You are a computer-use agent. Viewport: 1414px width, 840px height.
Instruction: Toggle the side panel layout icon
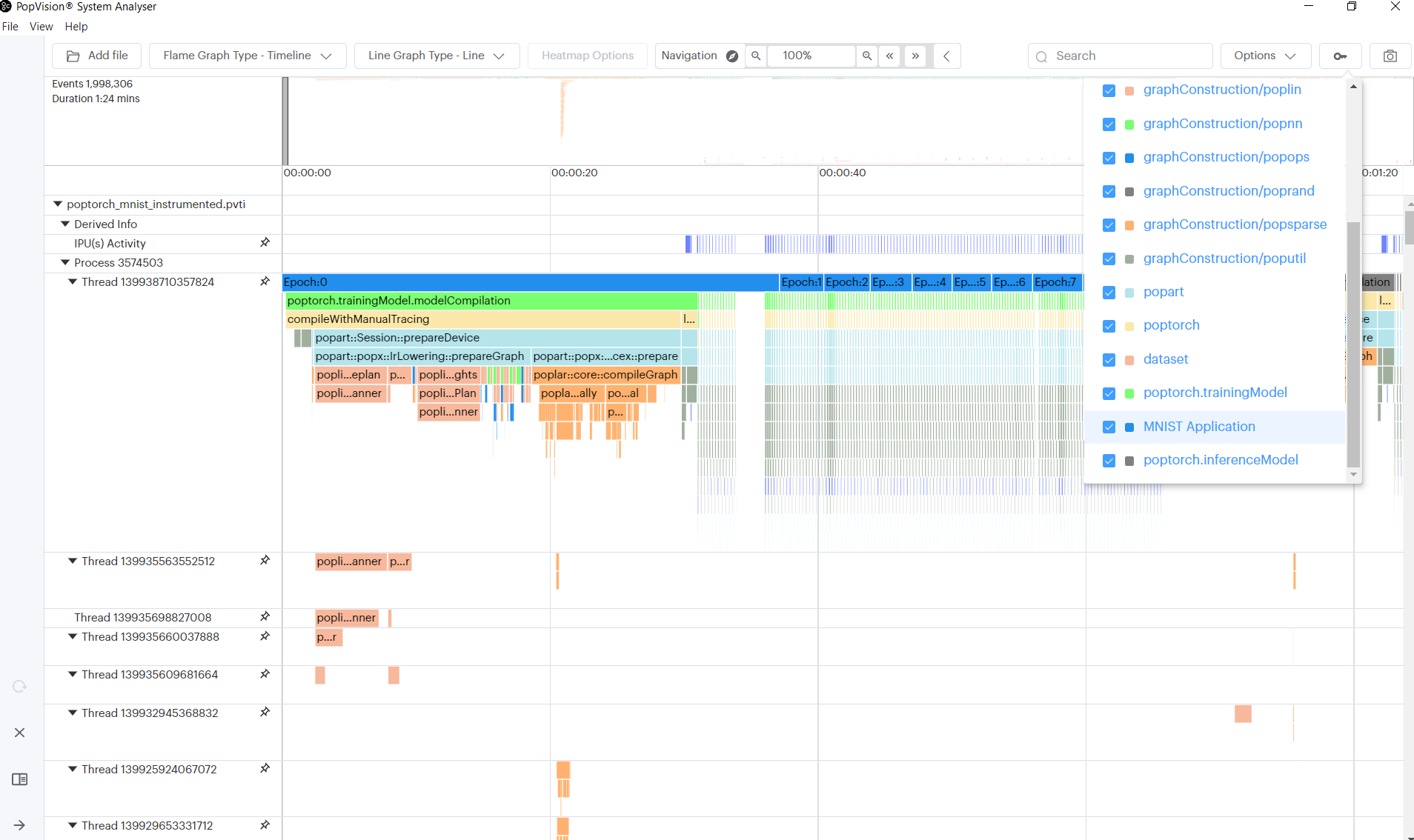pos(20,779)
